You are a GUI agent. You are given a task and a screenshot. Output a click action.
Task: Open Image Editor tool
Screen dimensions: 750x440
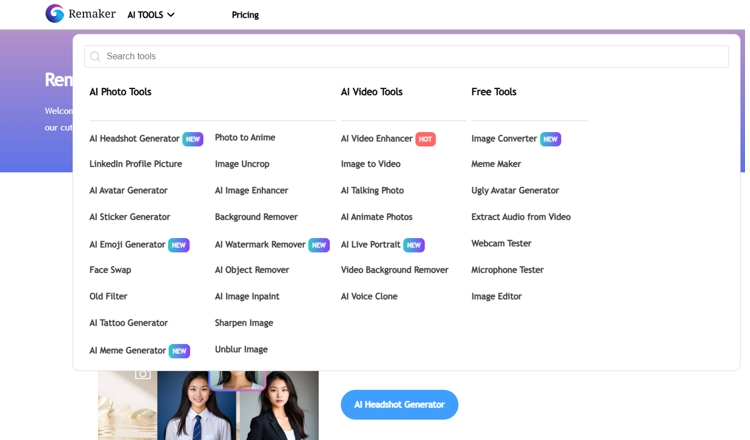496,297
